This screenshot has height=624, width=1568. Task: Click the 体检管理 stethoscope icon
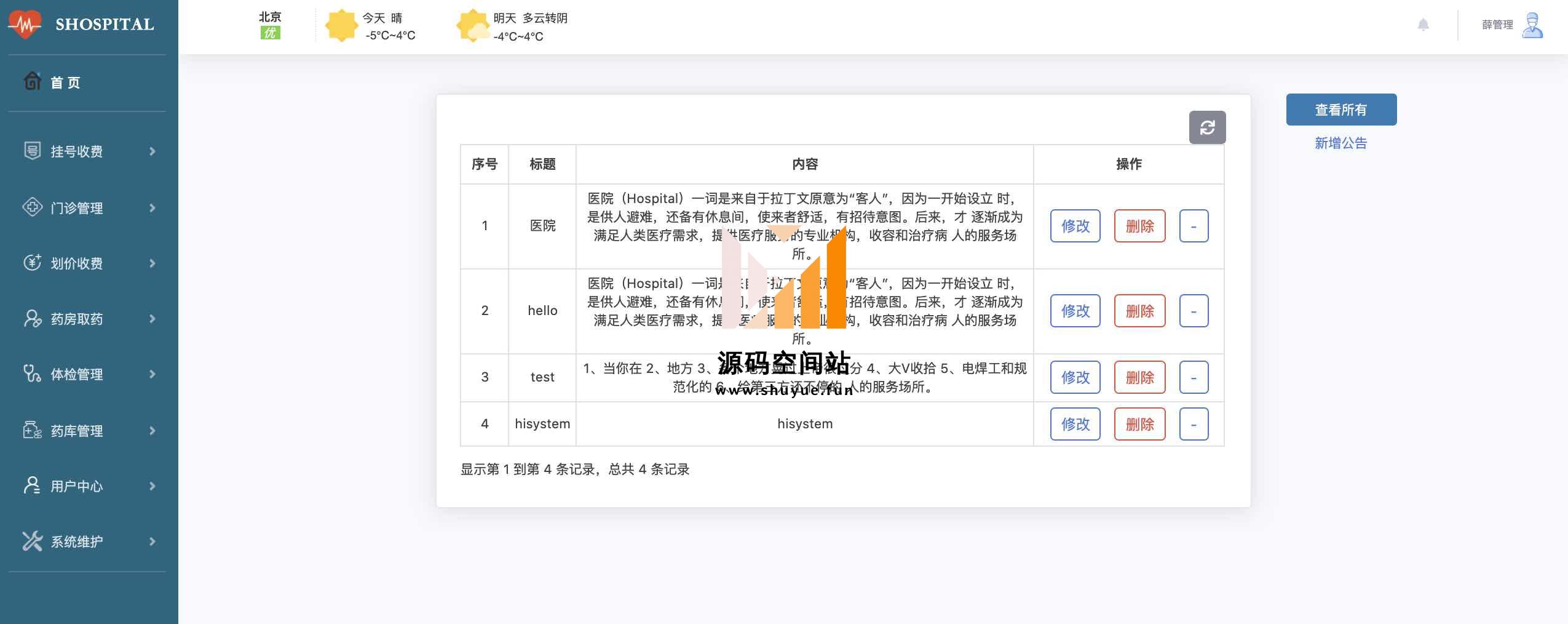click(33, 374)
